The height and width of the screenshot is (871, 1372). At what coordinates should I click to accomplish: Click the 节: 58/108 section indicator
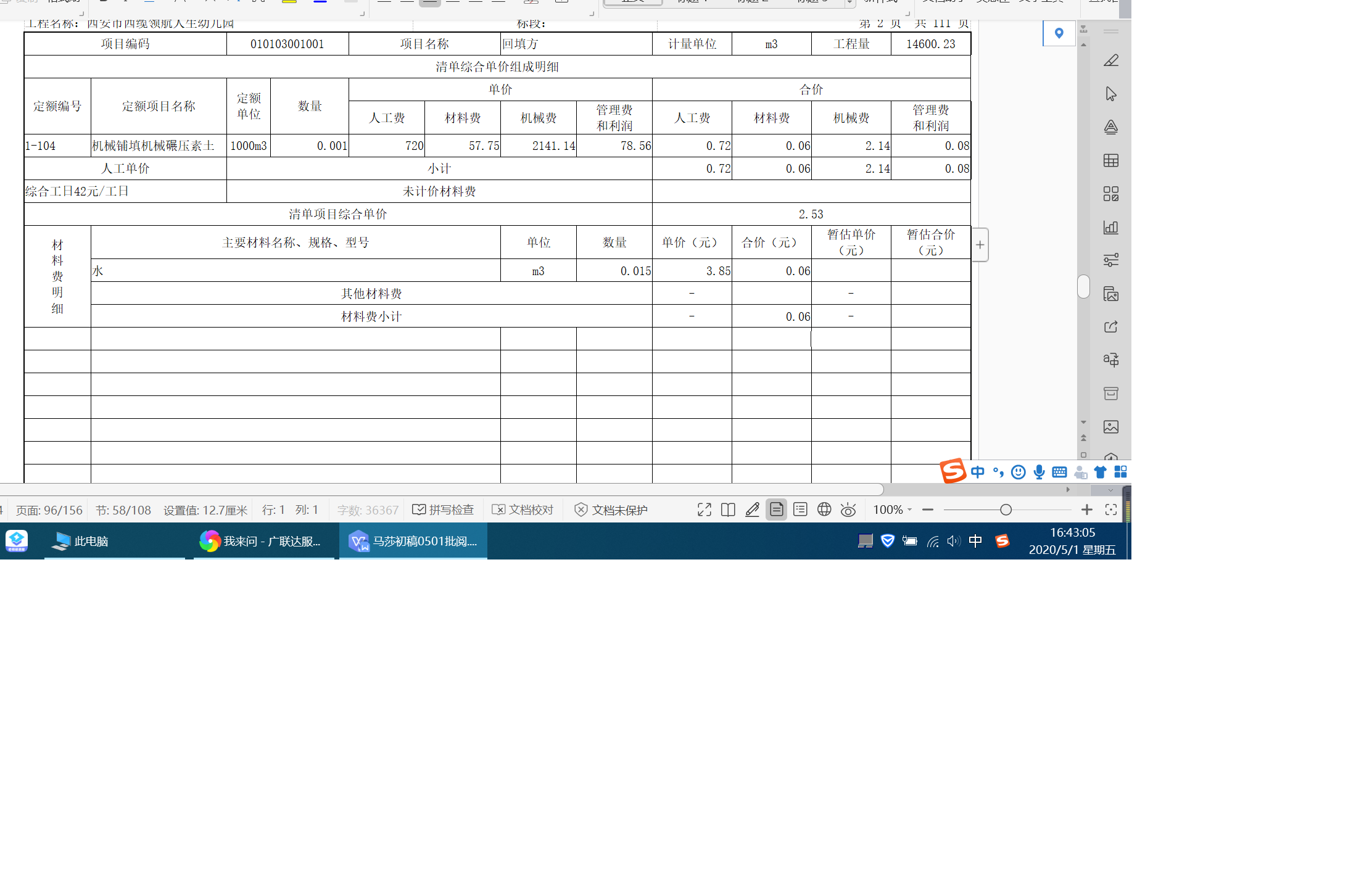tap(123, 510)
